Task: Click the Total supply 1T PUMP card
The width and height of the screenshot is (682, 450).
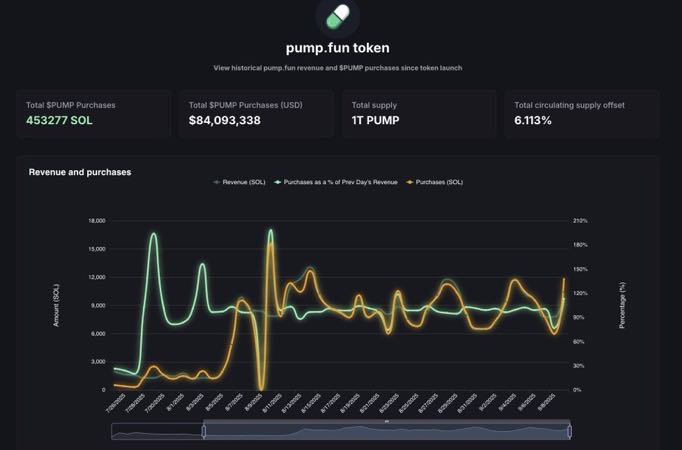Action: click(x=419, y=114)
